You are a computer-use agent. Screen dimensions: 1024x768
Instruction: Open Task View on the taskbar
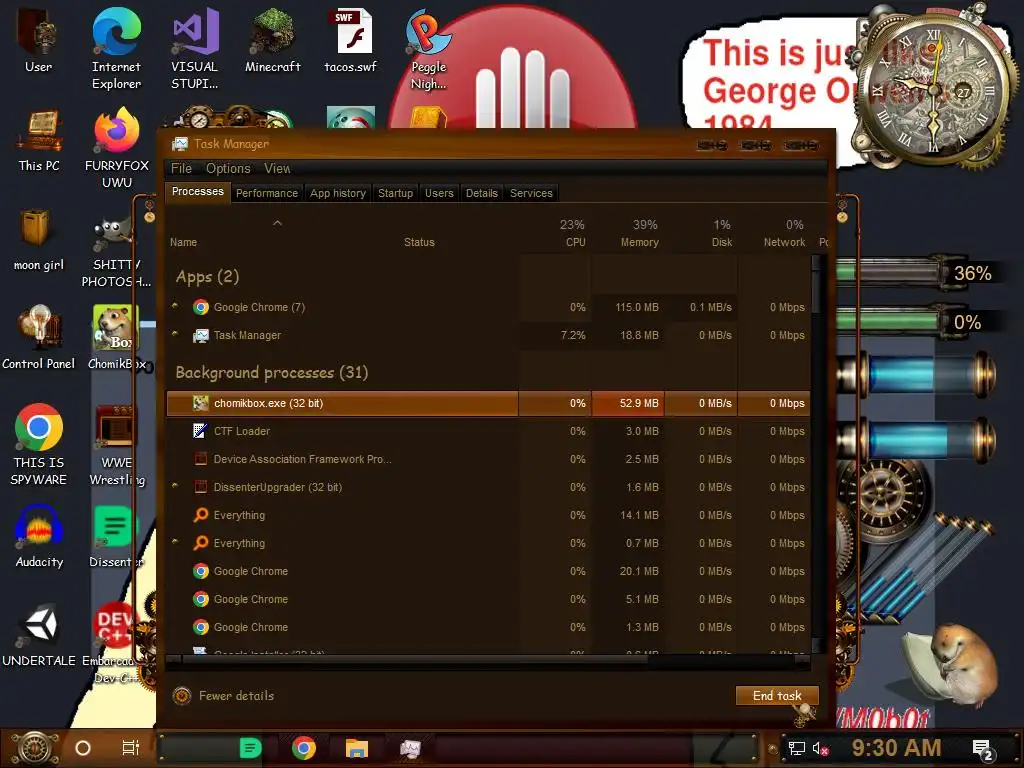(x=131, y=748)
